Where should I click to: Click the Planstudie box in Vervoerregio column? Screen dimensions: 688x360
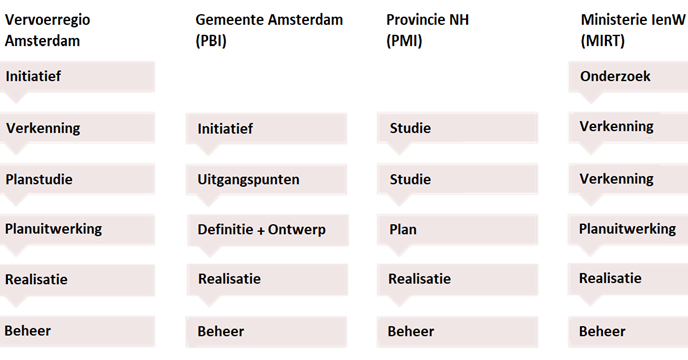click(x=77, y=179)
